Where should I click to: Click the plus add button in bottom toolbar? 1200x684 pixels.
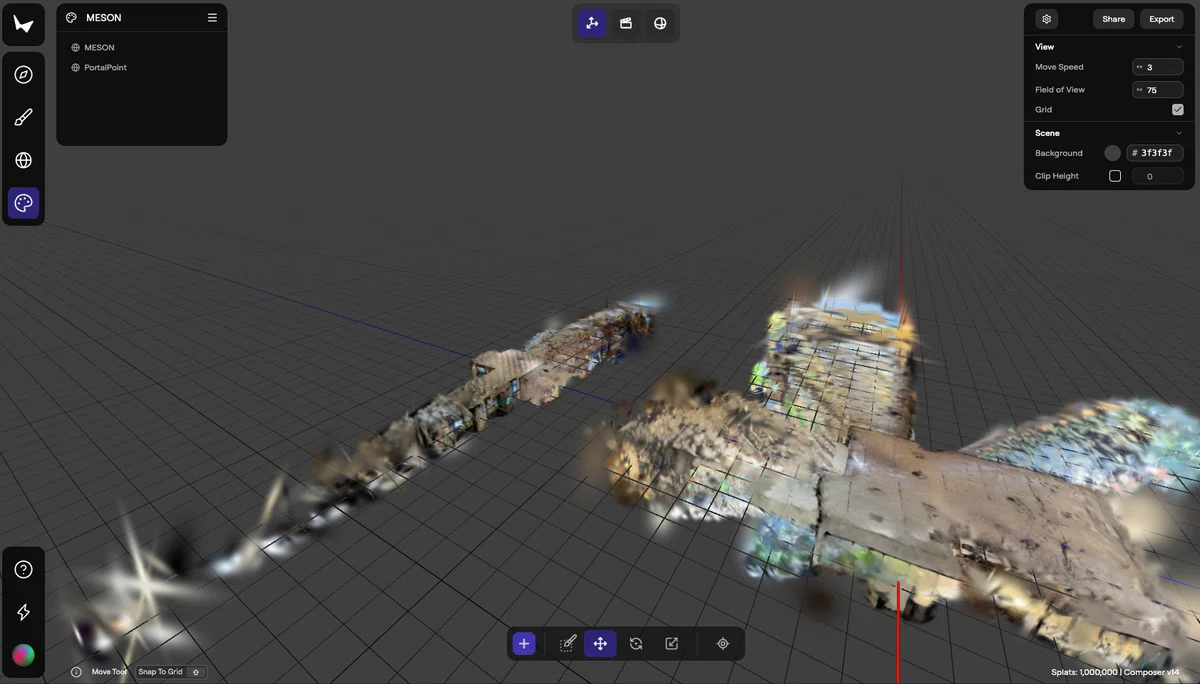point(524,644)
